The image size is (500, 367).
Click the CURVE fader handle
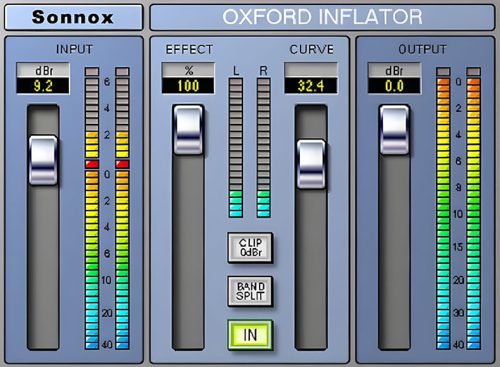(311, 164)
